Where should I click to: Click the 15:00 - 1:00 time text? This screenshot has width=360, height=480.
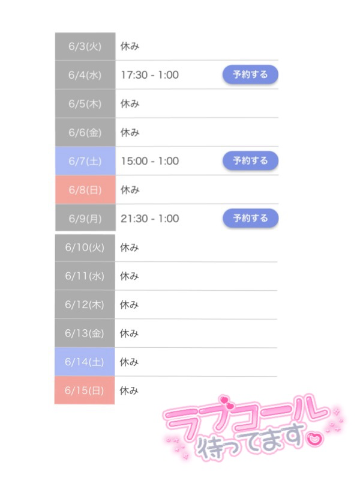click(150, 161)
